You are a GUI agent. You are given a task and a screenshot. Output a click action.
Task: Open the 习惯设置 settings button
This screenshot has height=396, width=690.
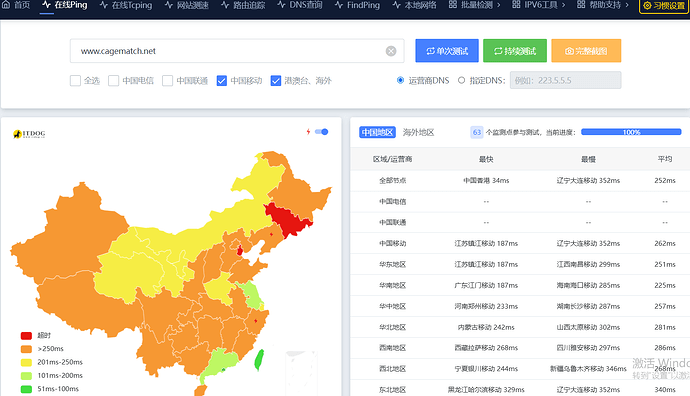[x=664, y=6]
